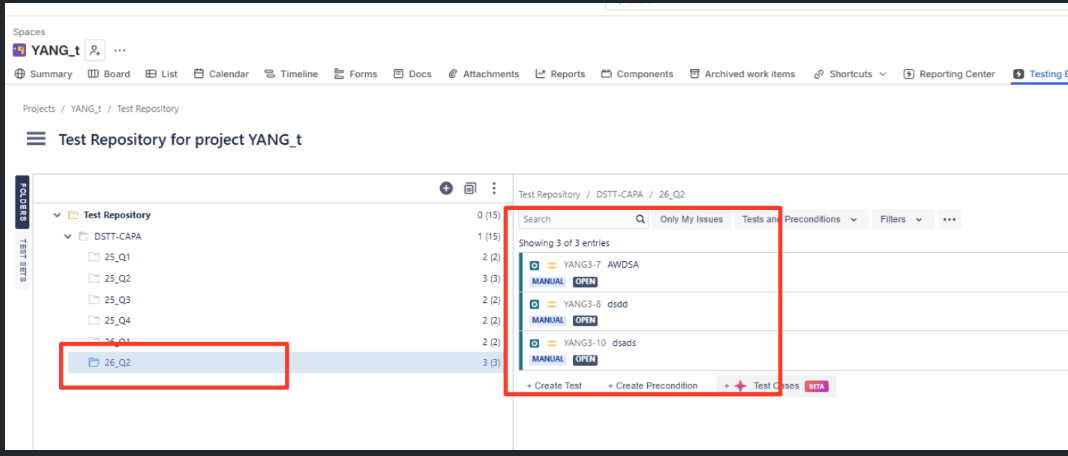Open the YANG3-10 issue link

[584, 343]
